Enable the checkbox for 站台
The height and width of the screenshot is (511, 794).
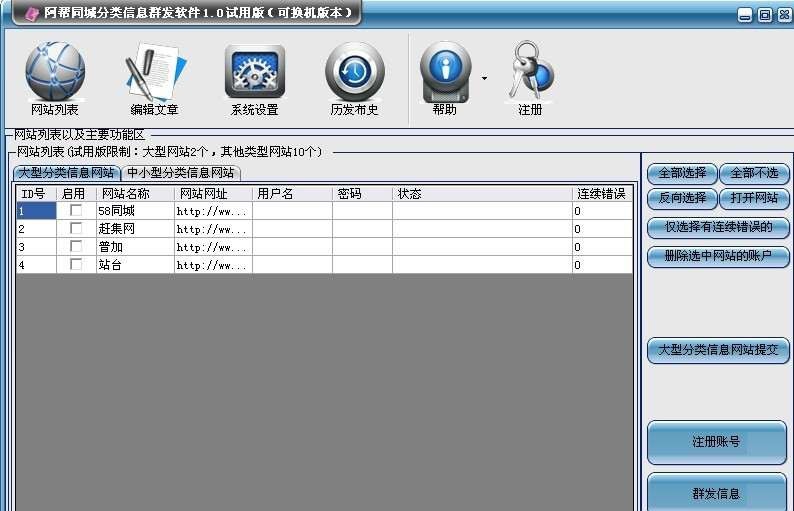pyautogui.click(x=76, y=264)
